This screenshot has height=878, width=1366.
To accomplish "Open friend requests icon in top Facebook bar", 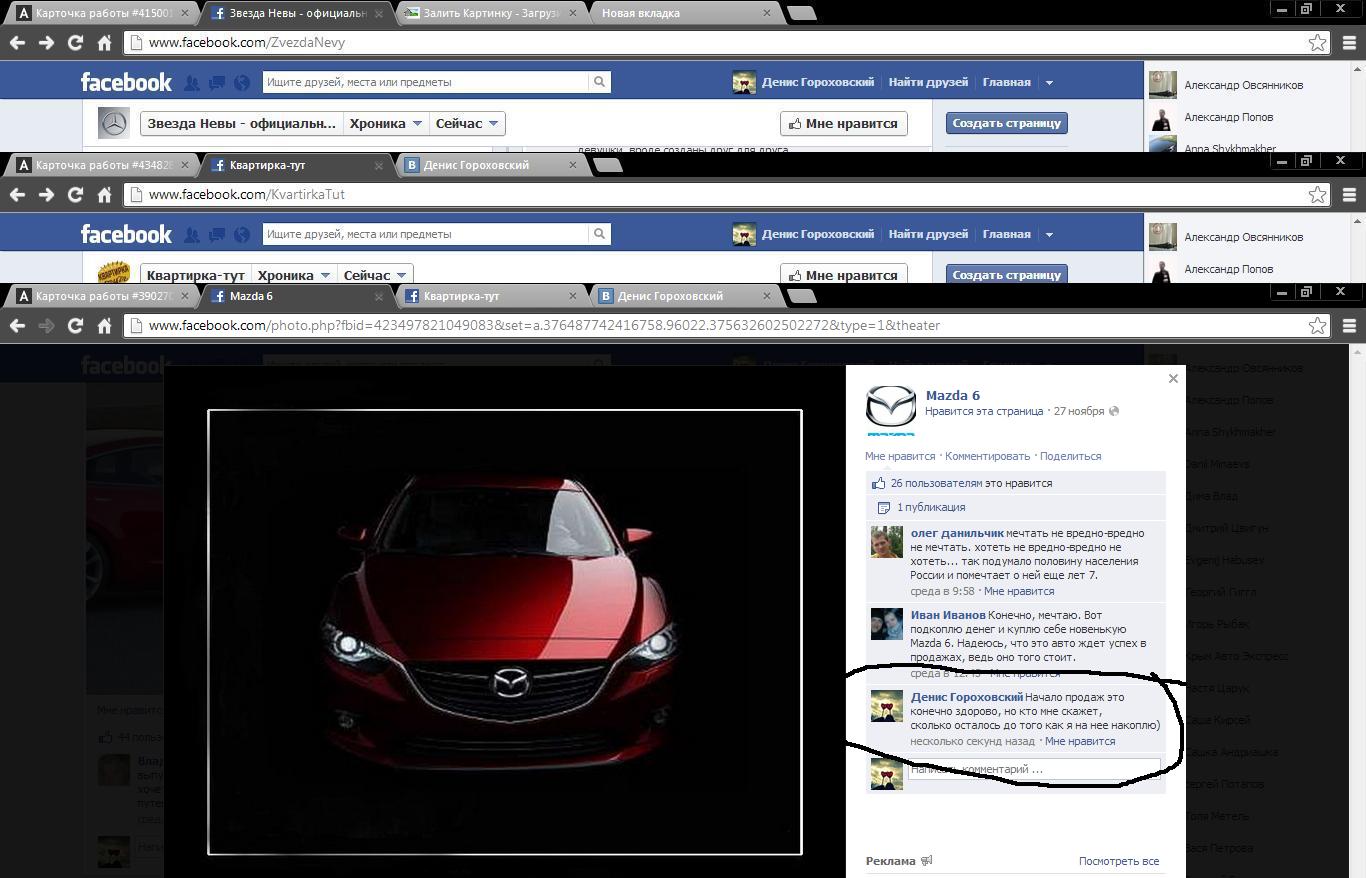I will (192, 83).
